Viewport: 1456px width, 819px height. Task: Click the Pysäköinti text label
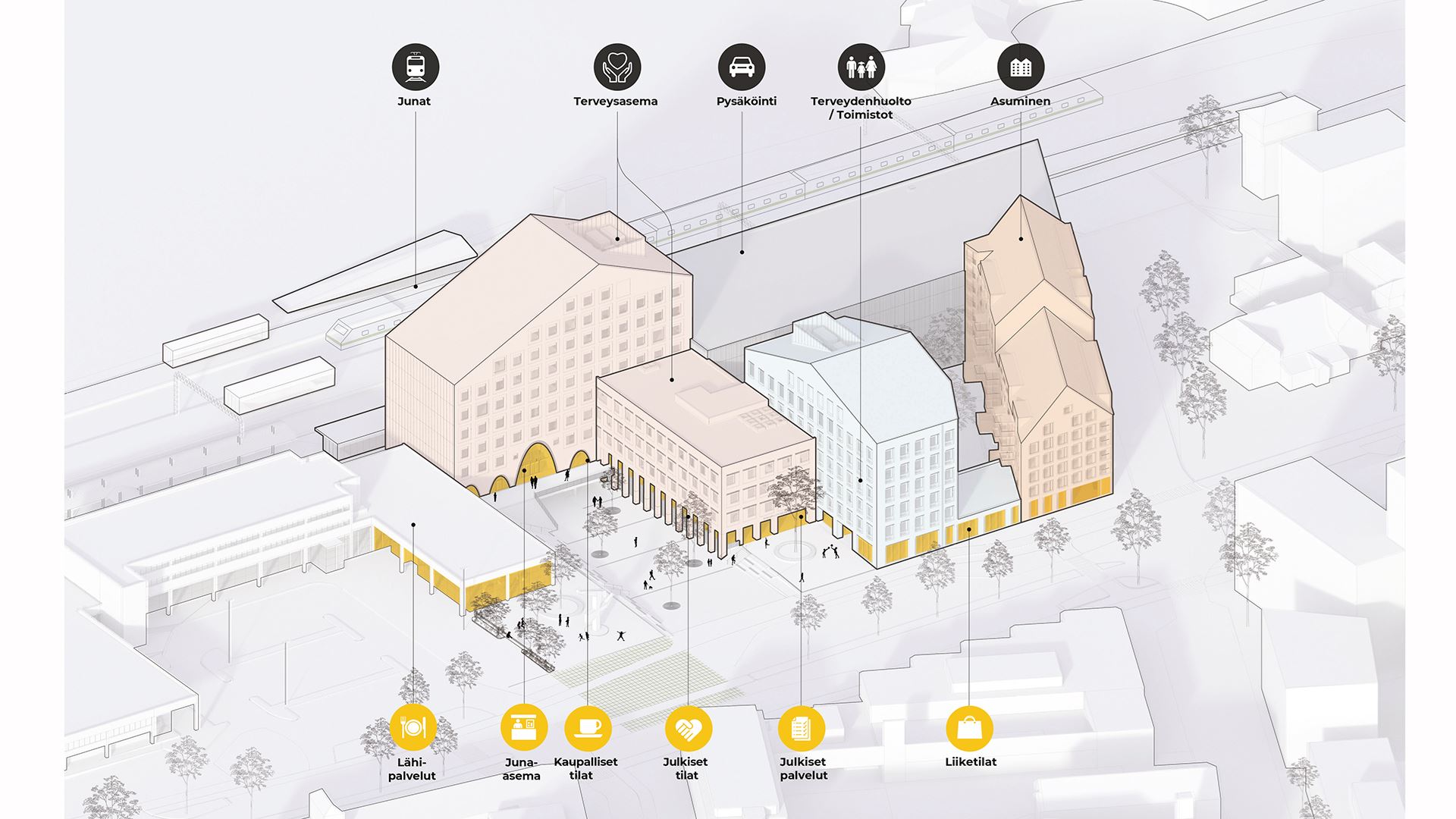pyautogui.click(x=746, y=101)
